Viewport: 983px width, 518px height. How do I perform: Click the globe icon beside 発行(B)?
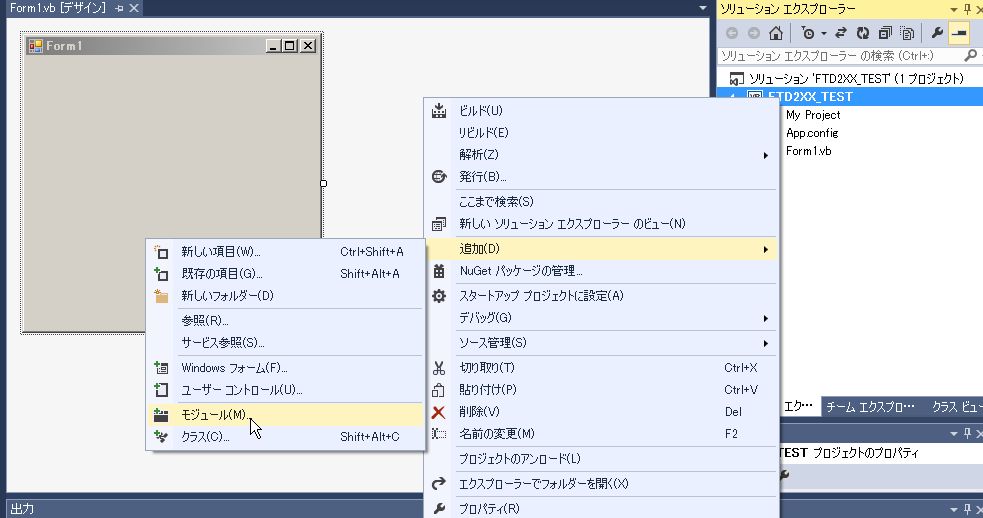click(x=439, y=177)
